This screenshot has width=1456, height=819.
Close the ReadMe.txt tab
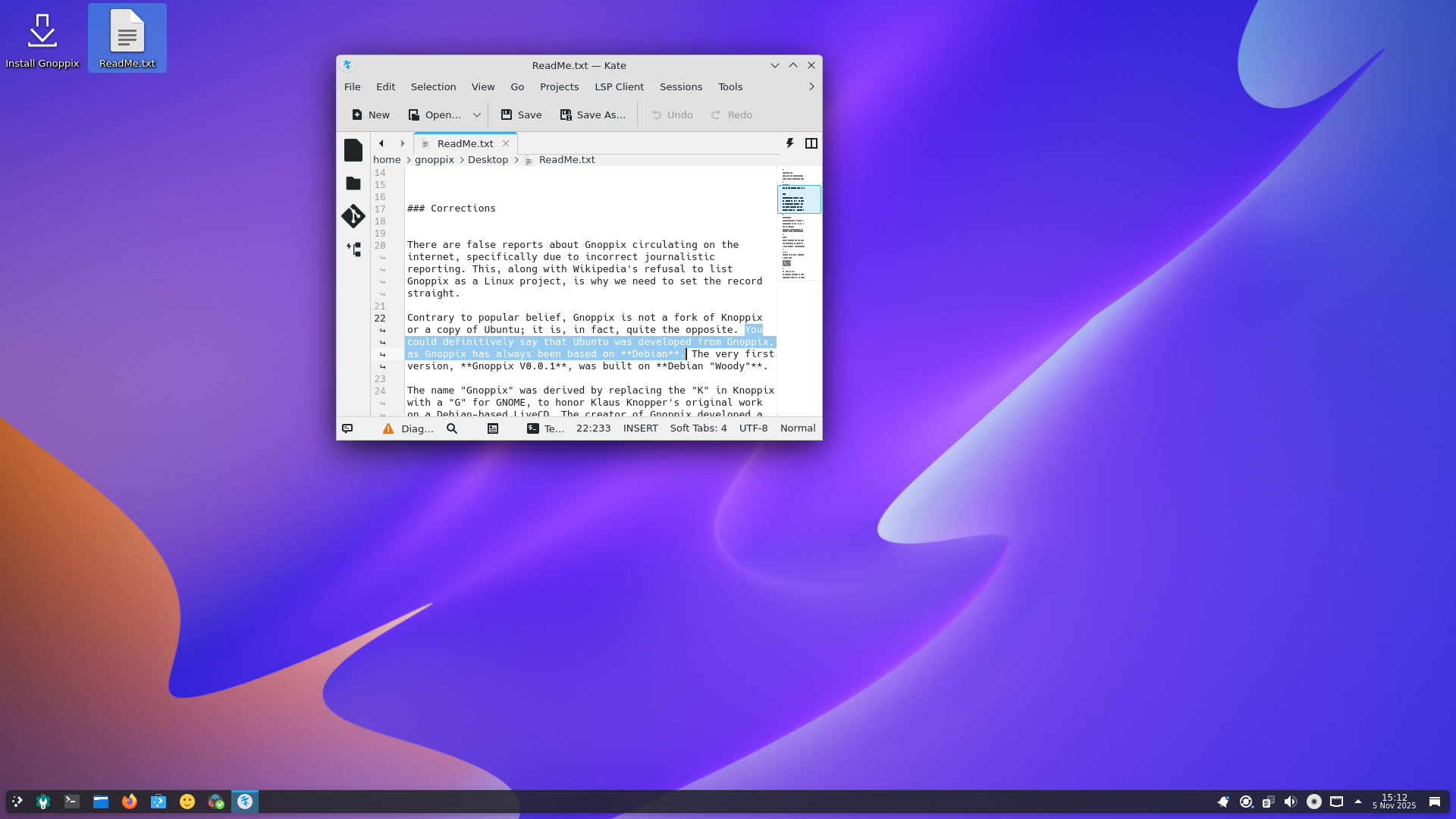click(506, 143)
